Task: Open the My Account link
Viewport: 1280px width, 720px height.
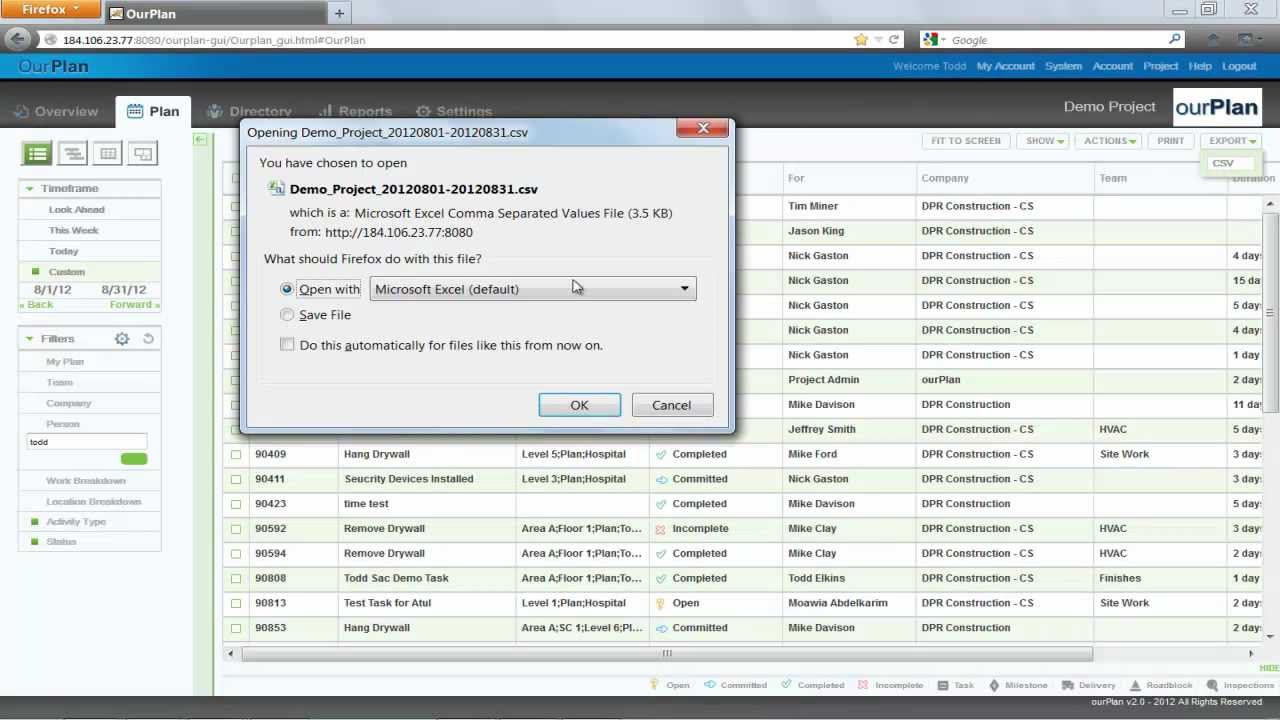Action: point(1005,66)
